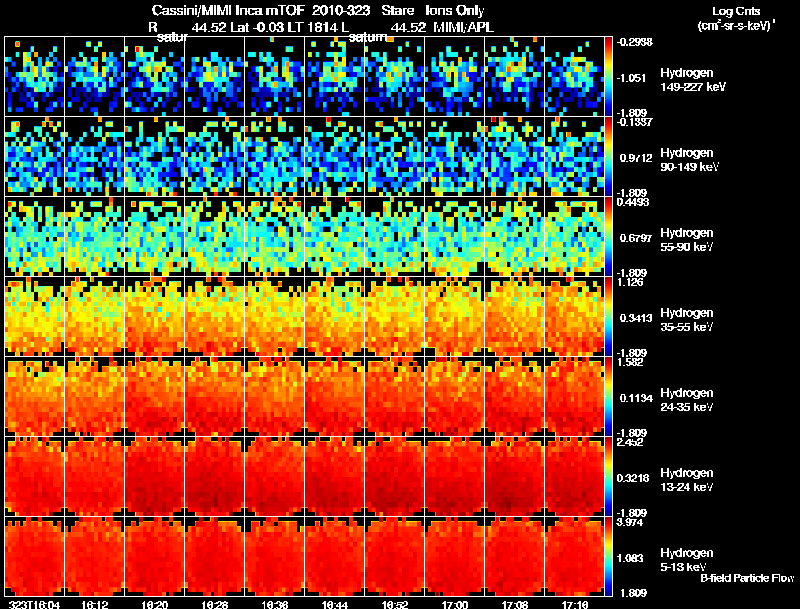Click the 'Cassini/MIMI Inca mTOF' title text
This screenshot has height=609, width=800.
[228, 10]
